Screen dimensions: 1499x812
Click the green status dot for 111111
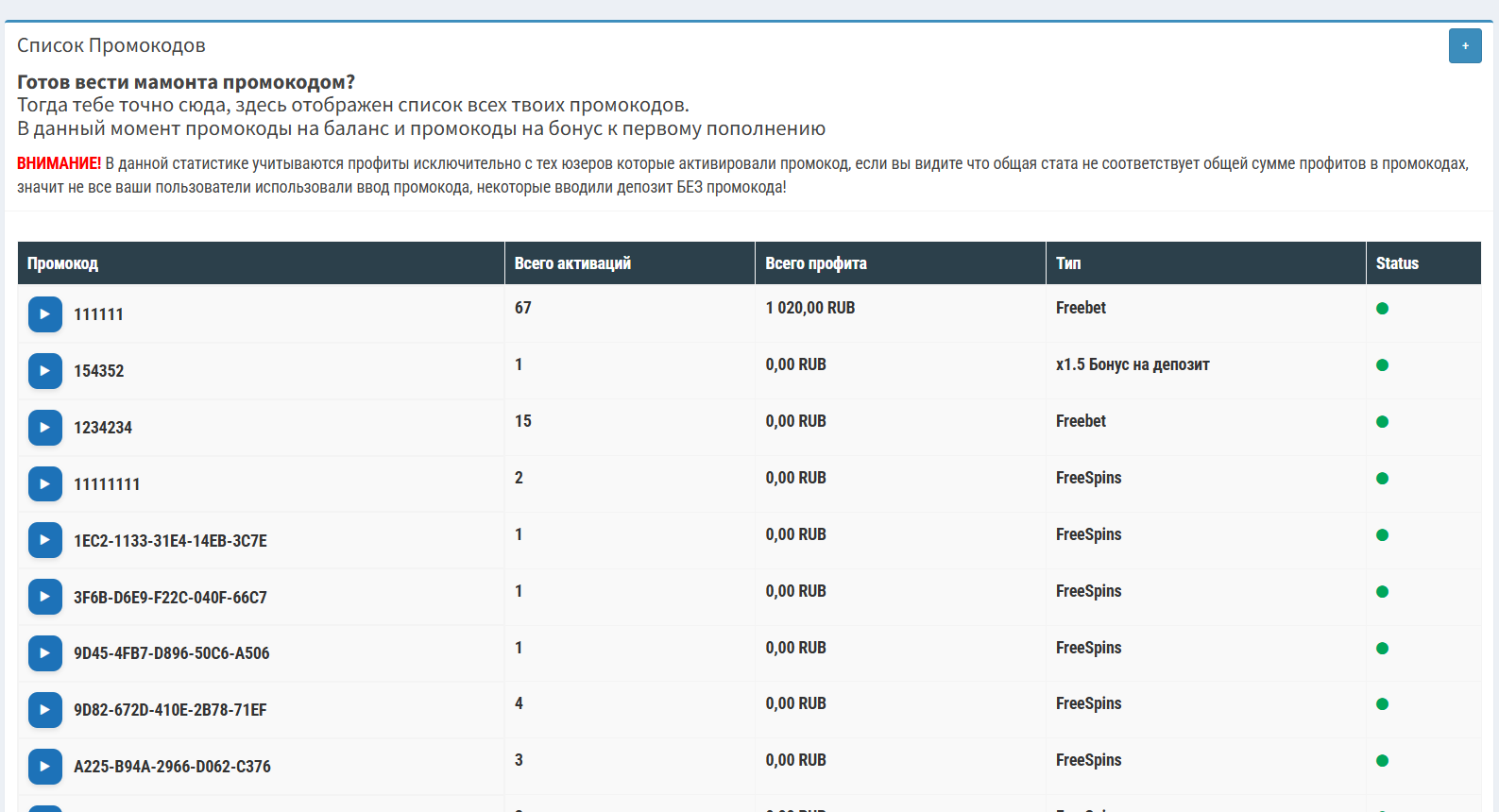pyautogui.click(x=1382, y=309)
